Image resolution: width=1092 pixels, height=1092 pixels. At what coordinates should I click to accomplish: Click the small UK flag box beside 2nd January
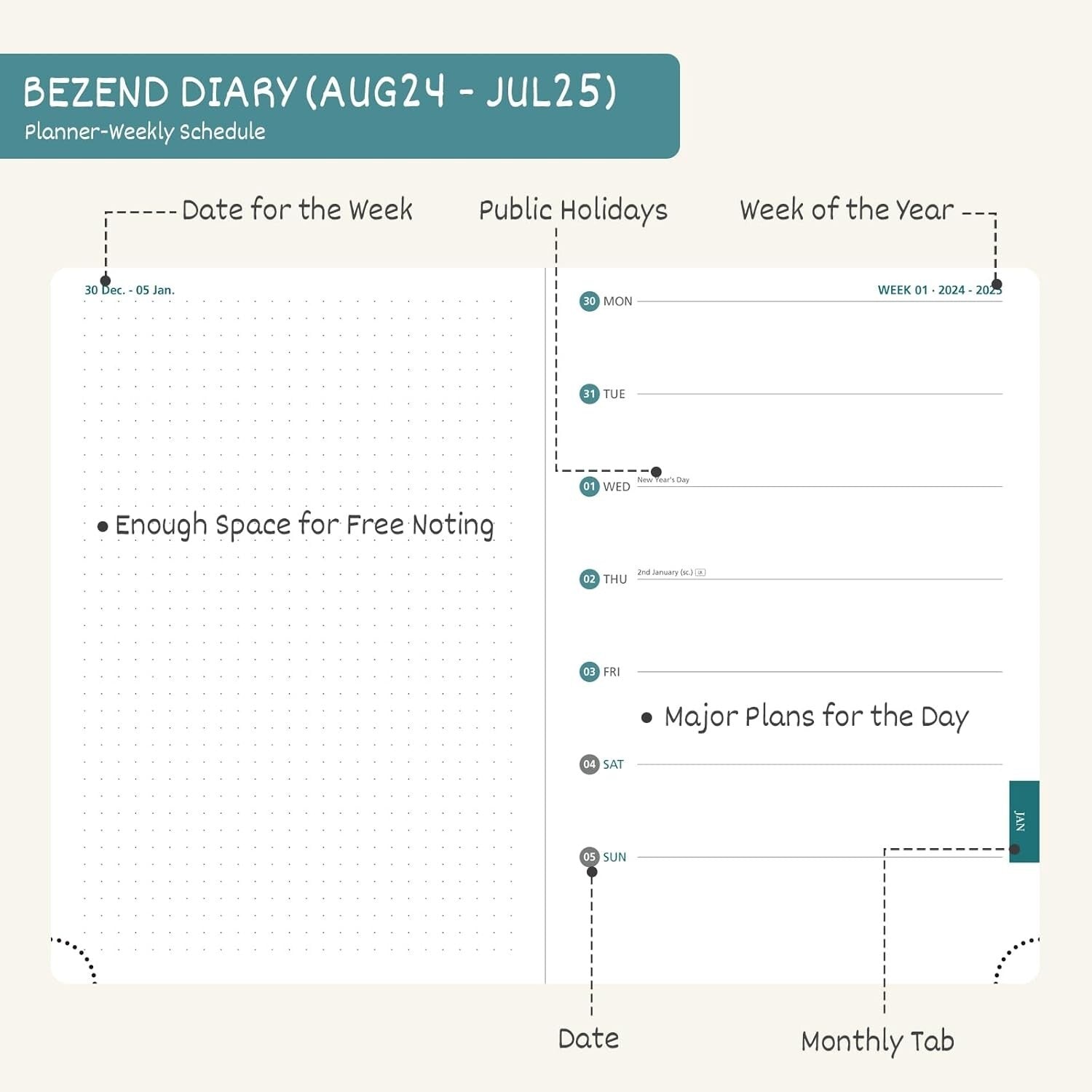coord(700,572)
